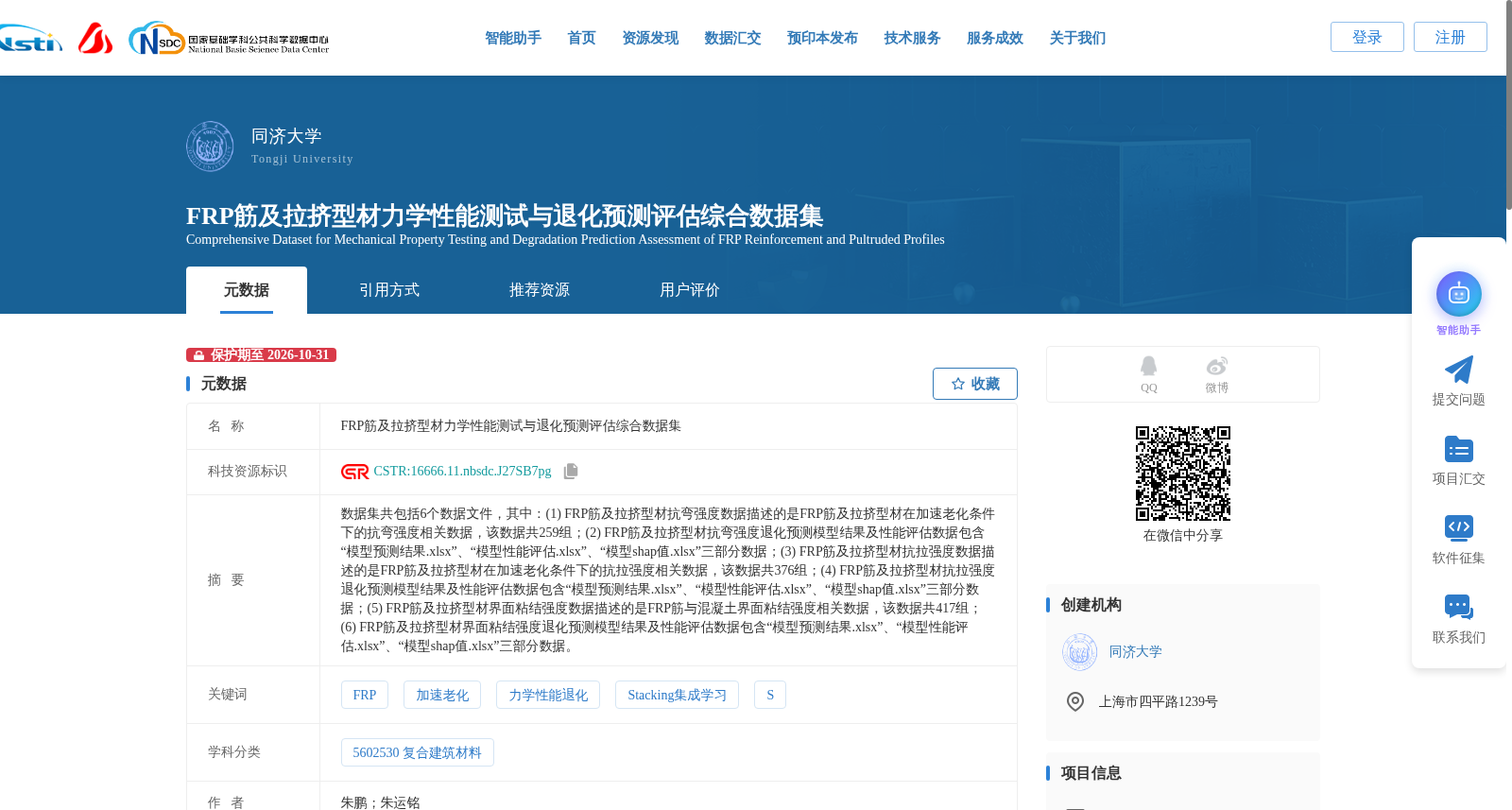This screenshot has width=1512, height=810.
Task: Go to 数据汇交 in the navigation bar
Action: pyautogui.click(x=732, y=38)
